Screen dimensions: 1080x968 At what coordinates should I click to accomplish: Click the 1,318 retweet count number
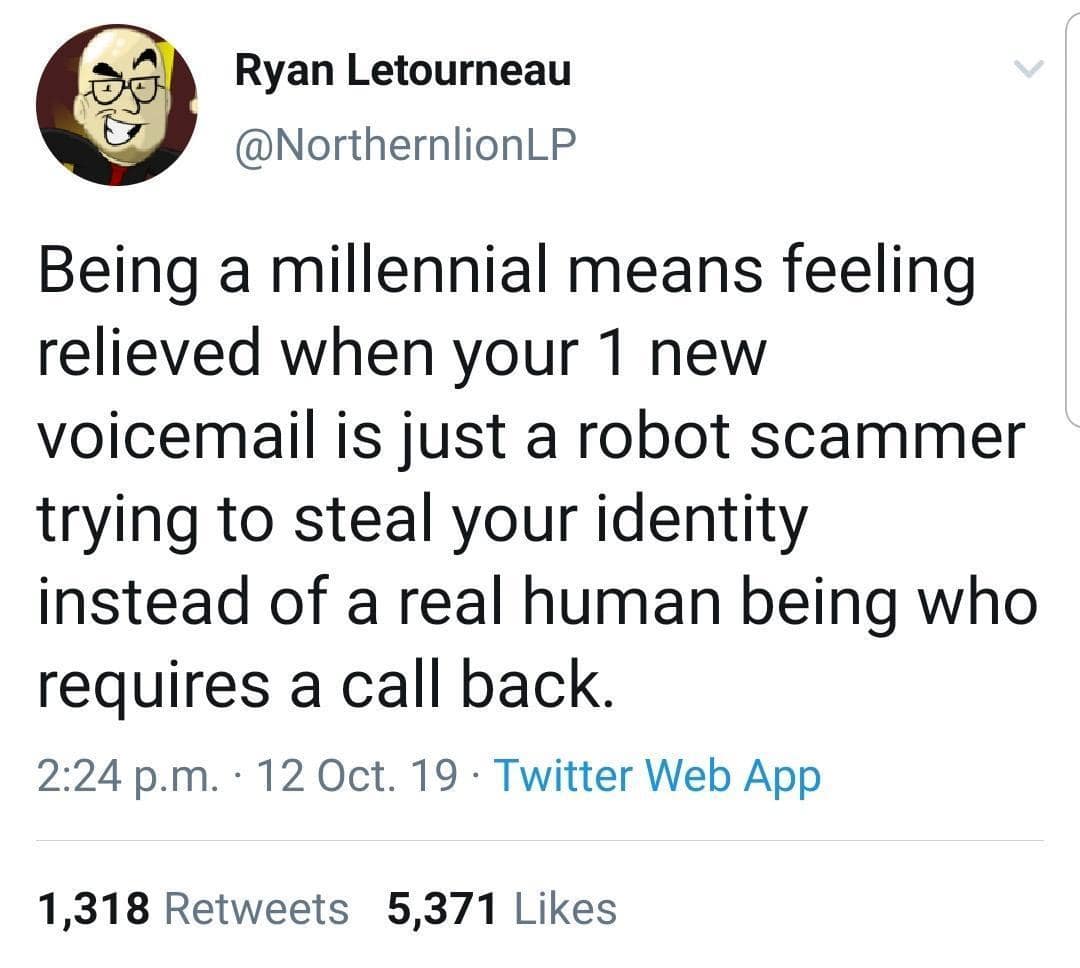[94, 909]
